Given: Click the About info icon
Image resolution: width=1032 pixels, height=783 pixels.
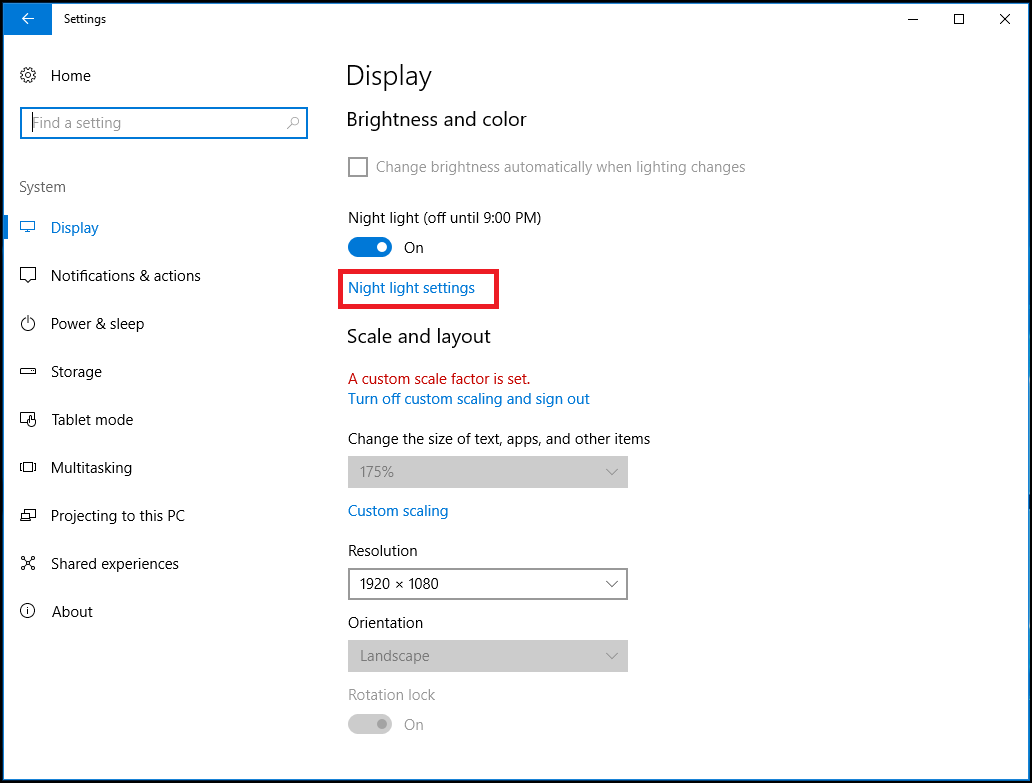Looking at the screenshot, I should click(28, 611).
